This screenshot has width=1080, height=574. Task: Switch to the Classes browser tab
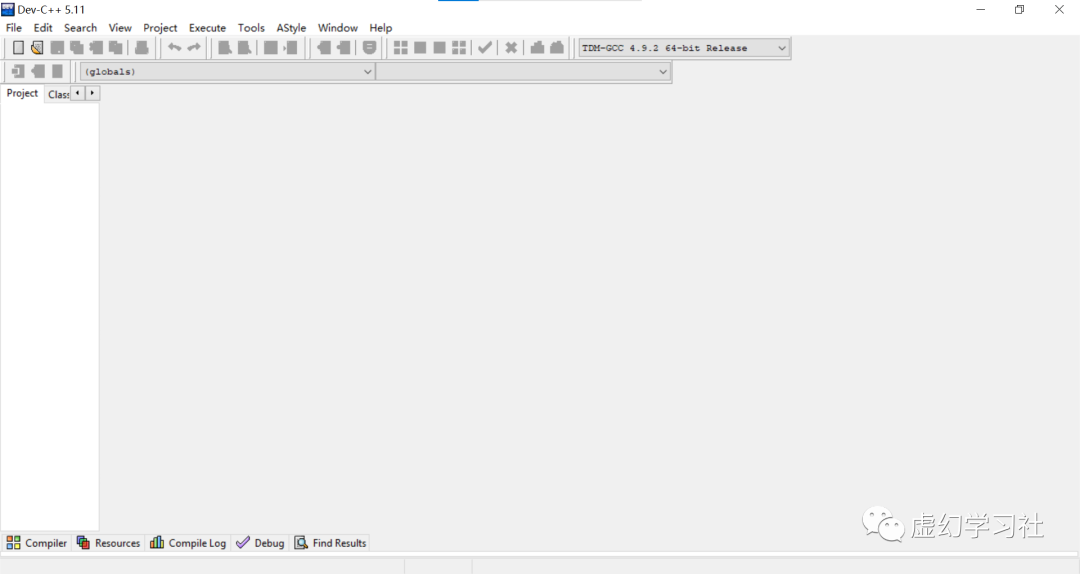58,94
